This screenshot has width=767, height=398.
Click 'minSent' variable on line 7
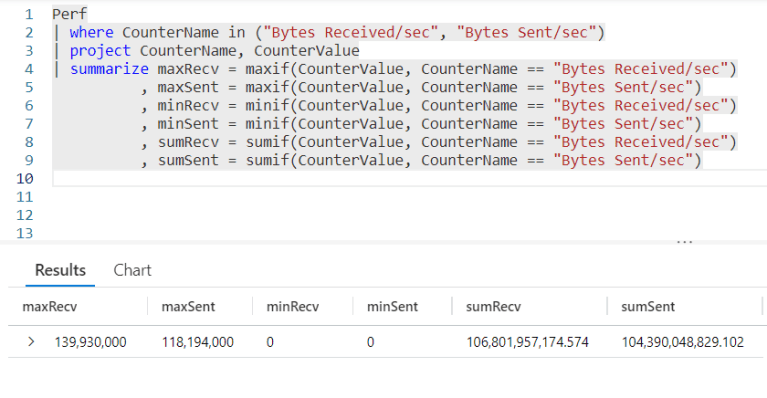(188, 124)
